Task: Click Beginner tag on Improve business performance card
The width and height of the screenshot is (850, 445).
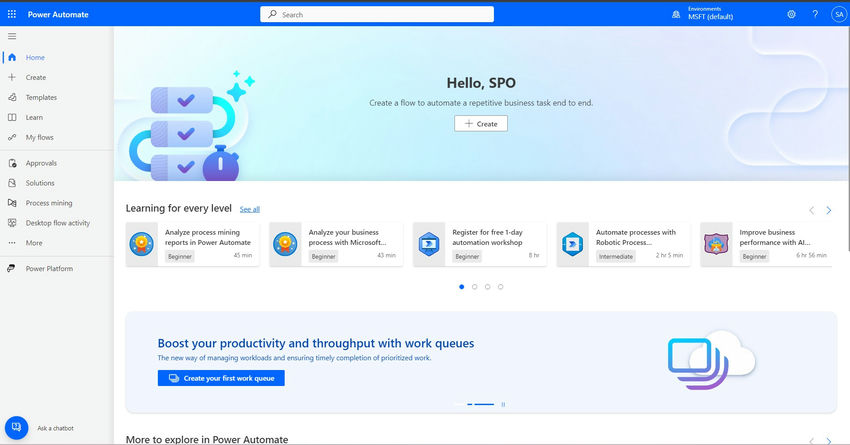Action: click(x=754, y=257)
